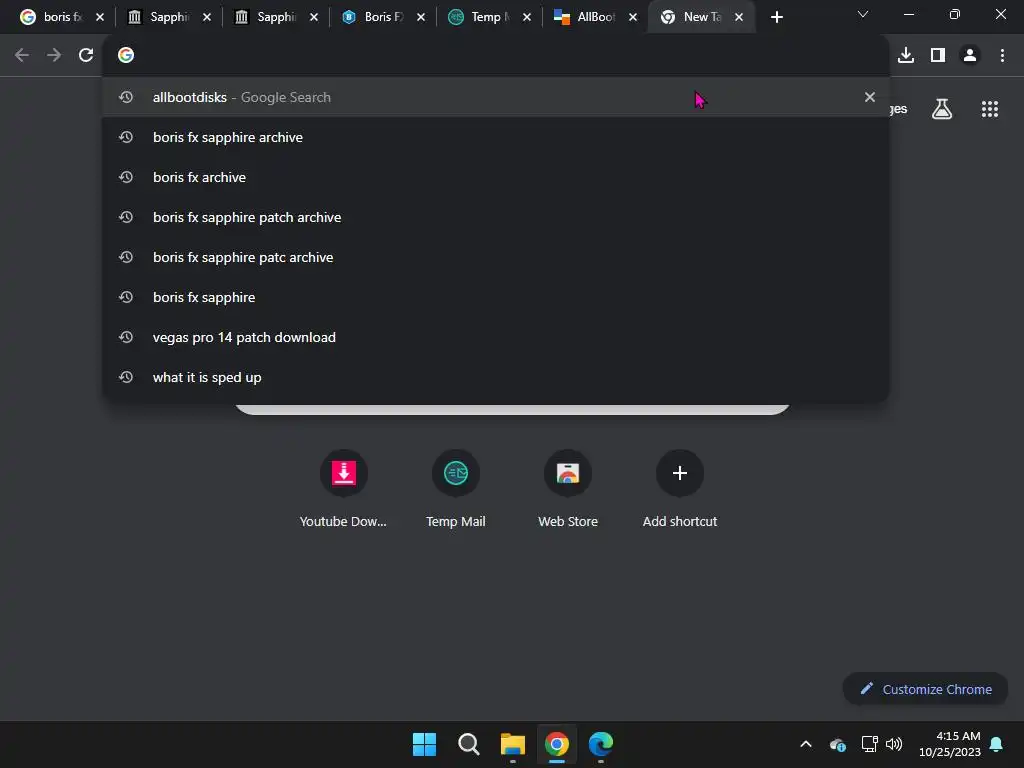Viewport: 1024px width, 768px height.
Task: Open the notifications bell
Action: [997, 744]
